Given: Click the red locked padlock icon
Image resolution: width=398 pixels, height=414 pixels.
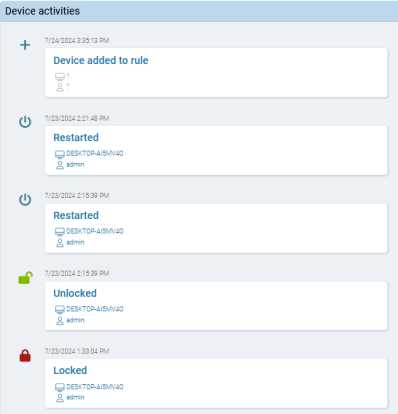Looking at the screenshot, I should click(x=25, y=355).
